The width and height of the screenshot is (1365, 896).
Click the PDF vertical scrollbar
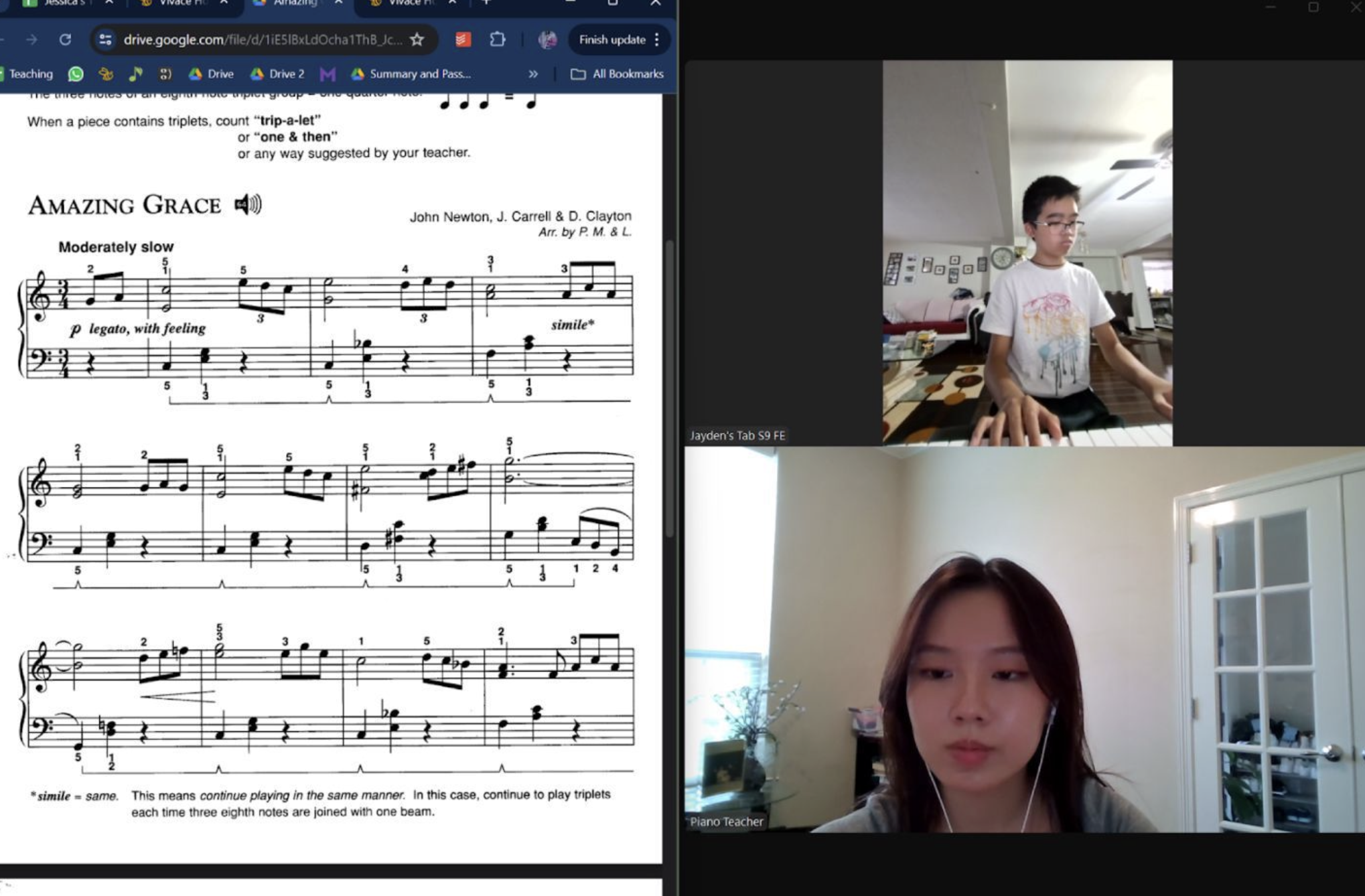pyautogui.click(x=669, y=388)
